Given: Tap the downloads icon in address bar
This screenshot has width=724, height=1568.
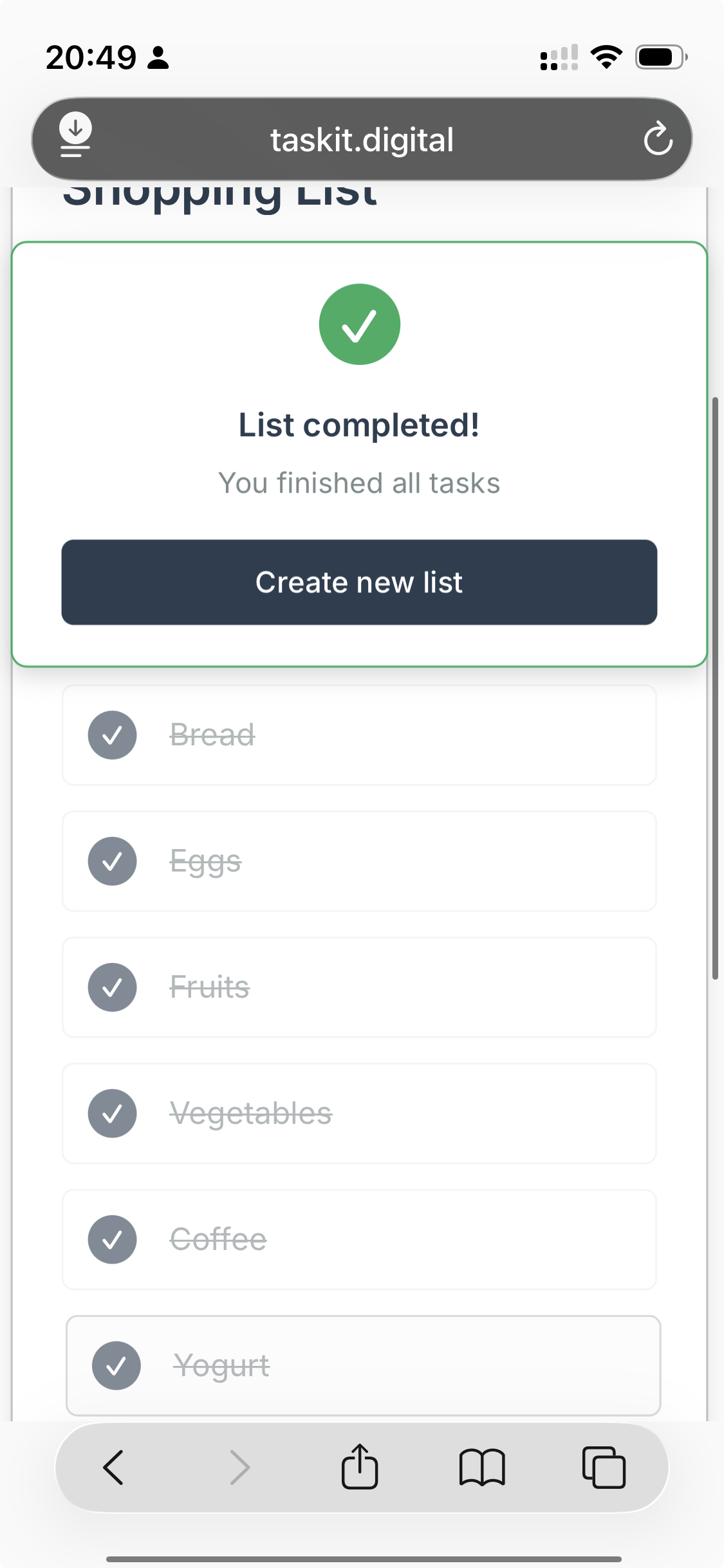Looking at the screenshot, I should [75, 135].
